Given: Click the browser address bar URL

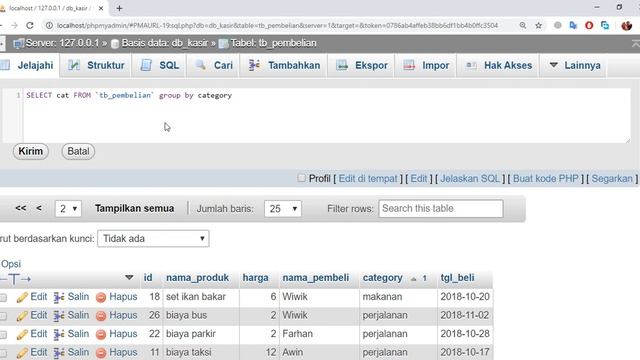Looking at the screenshot, I should pyautogui.click(x=277, y=25).
